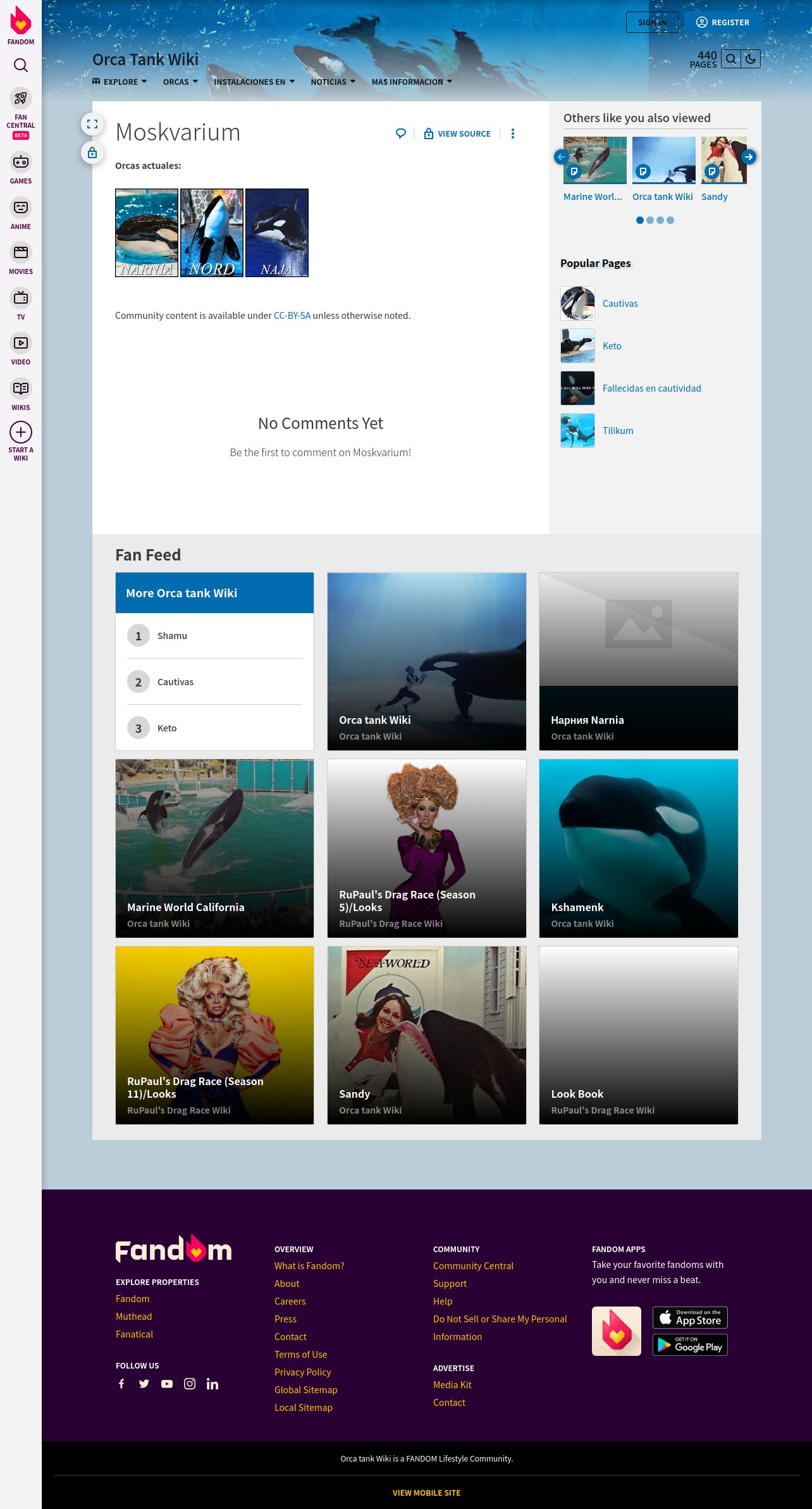This screenshot has width=812, height=1509.
Task: Open the Games controller icon
Action: 21,162
